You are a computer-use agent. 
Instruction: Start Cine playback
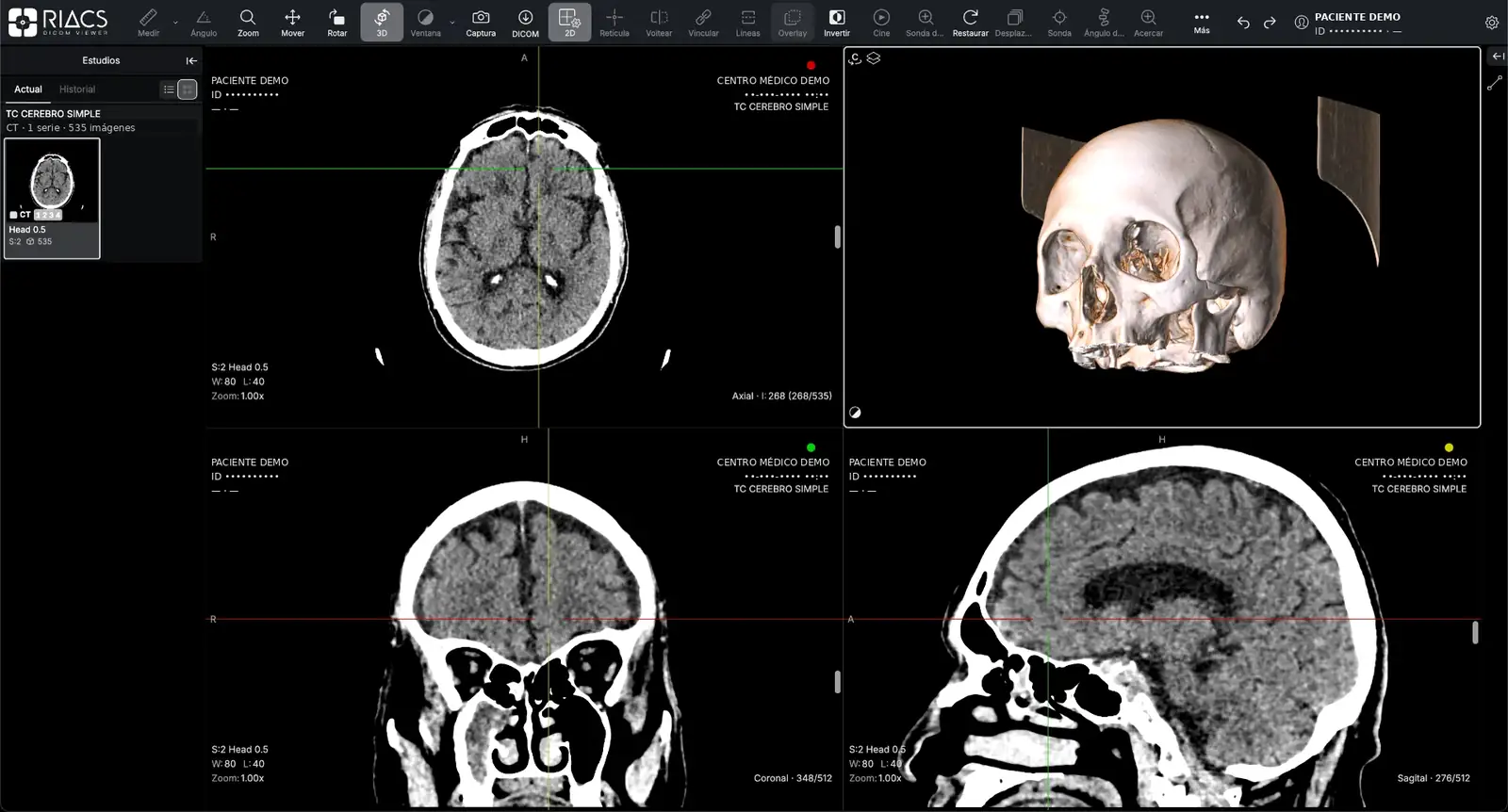point(881,22)
